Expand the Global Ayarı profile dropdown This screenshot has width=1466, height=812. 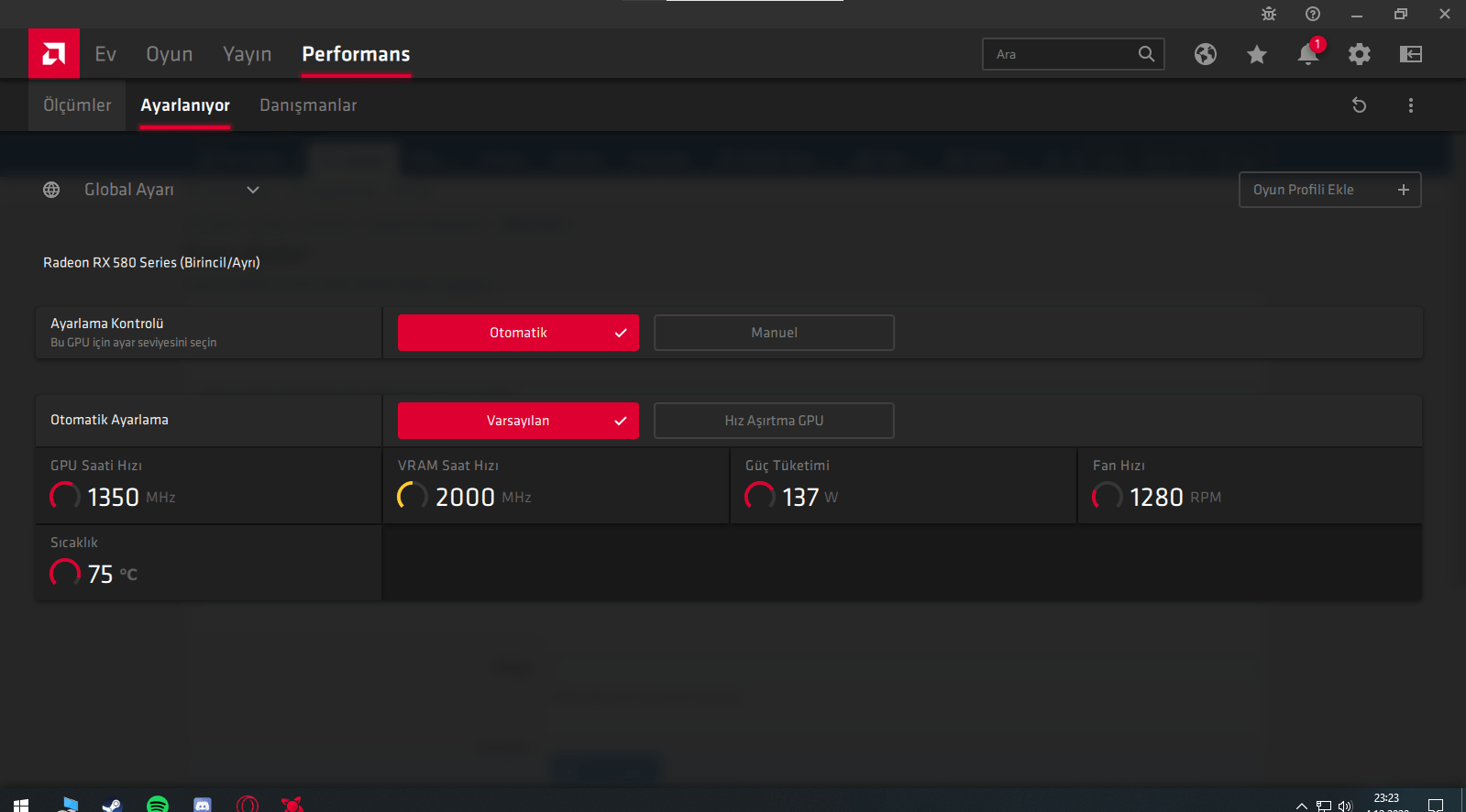253,190
